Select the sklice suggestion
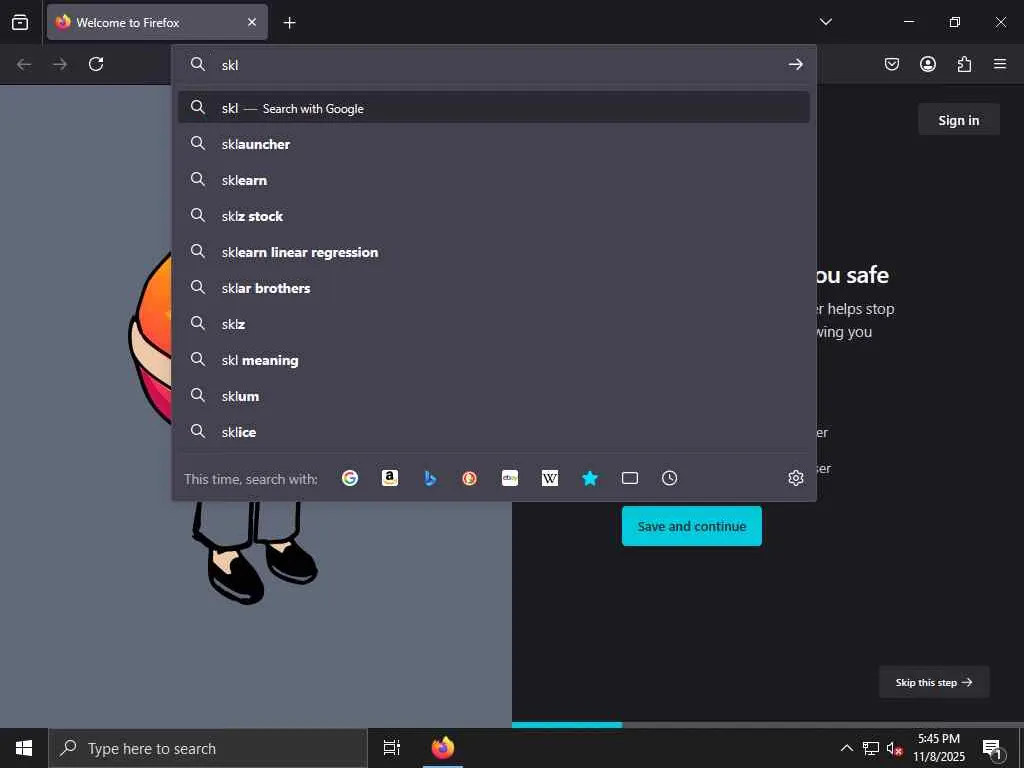 tap(494, 432)
